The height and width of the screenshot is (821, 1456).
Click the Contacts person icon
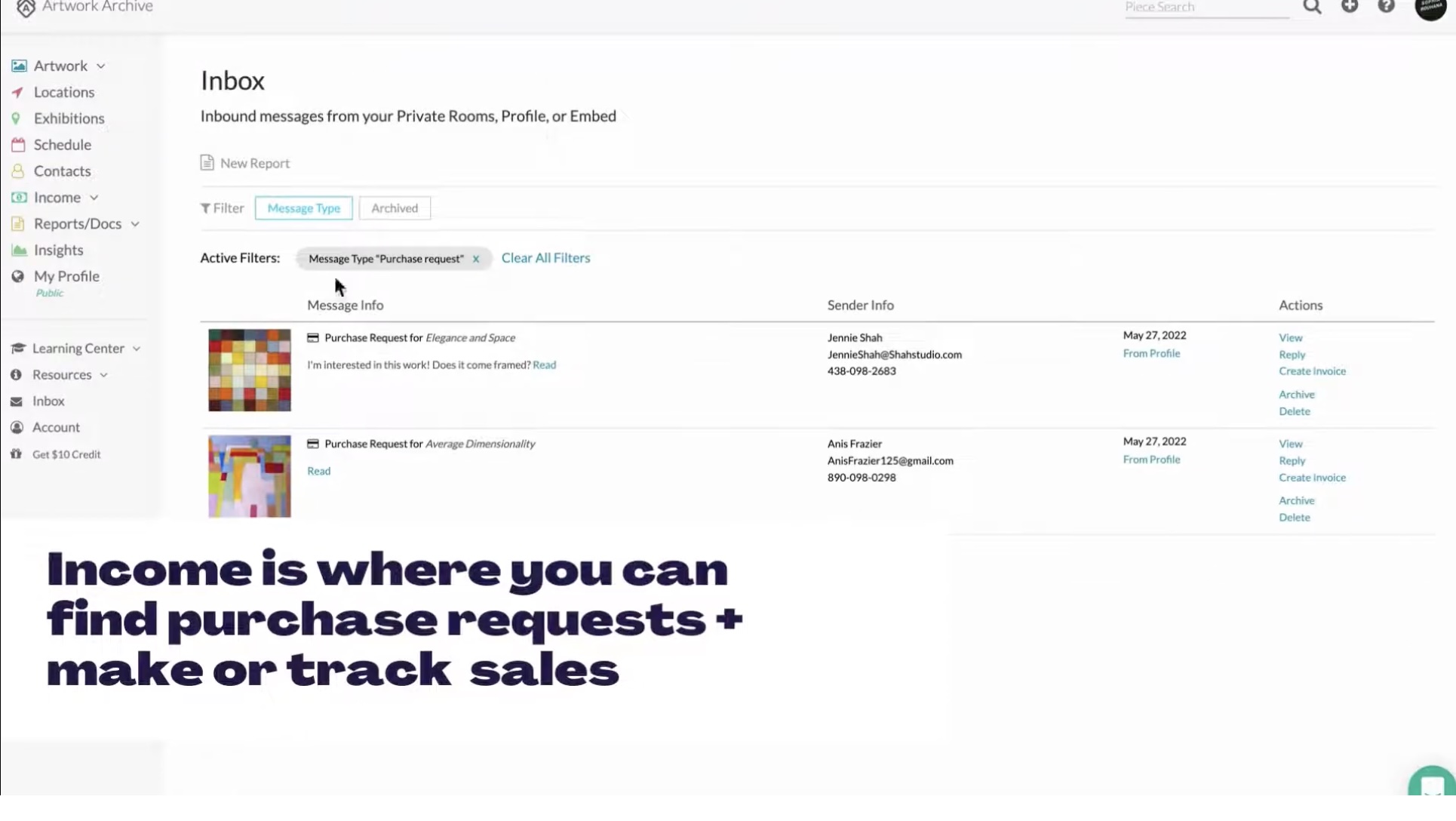tap(17, 171)
